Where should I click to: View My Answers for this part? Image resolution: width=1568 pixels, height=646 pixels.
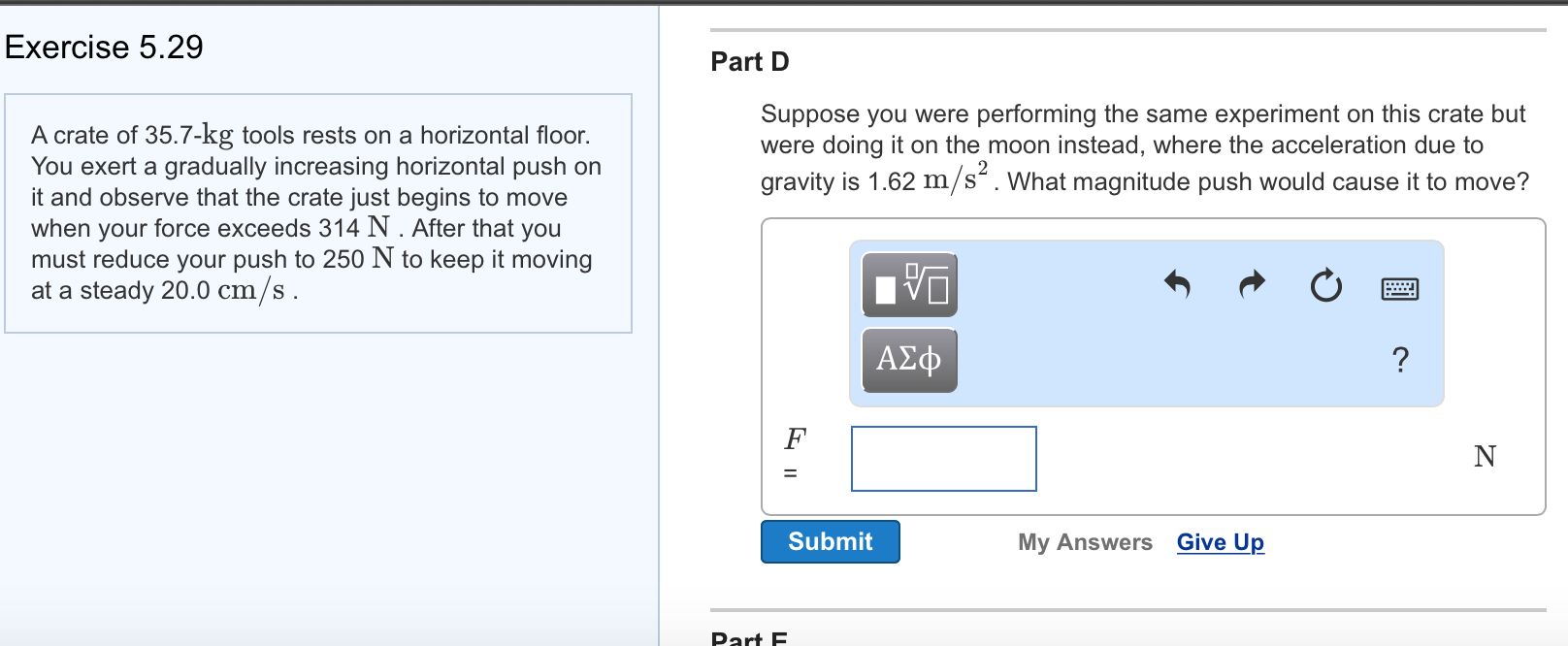coord(1084,542)
